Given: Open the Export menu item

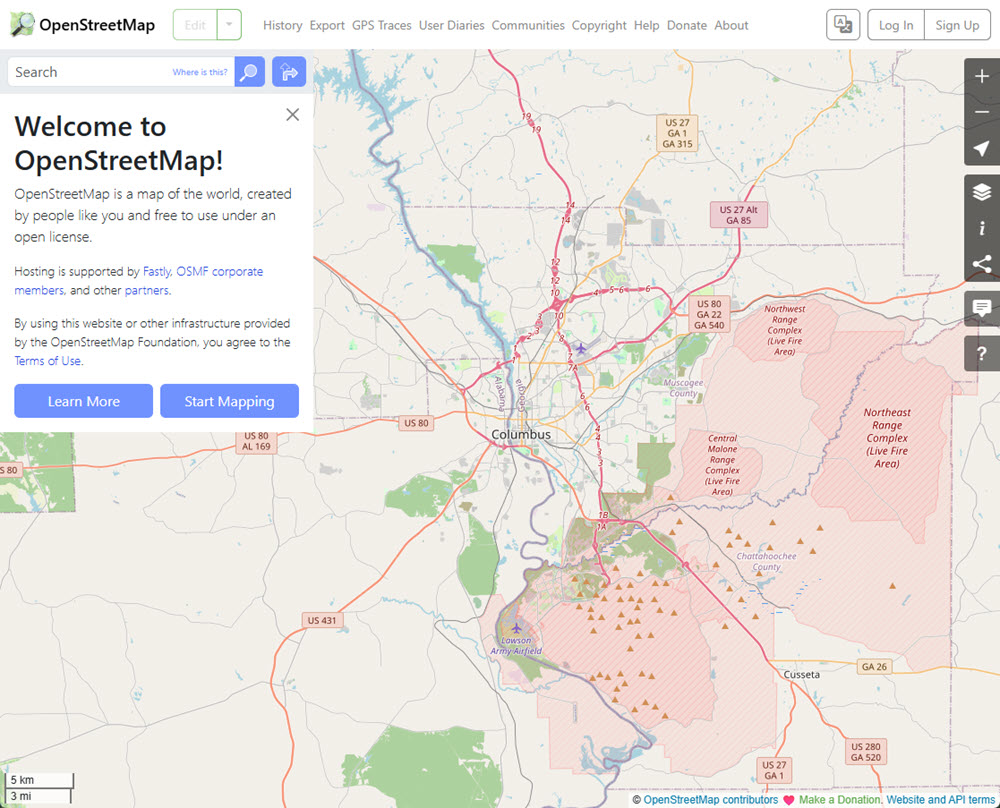Looking at the screenshot, I should 327,26.
